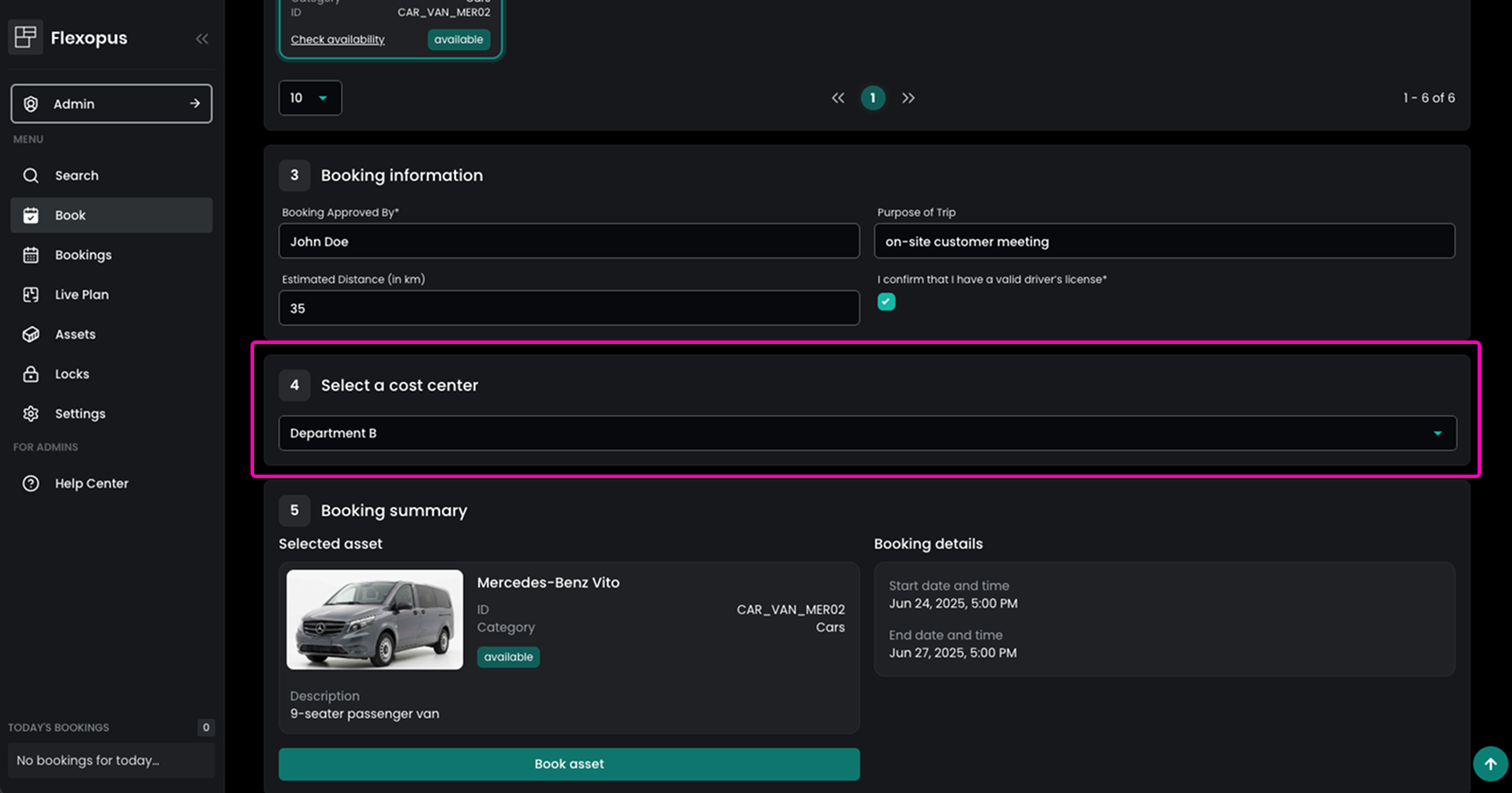
Task: Click the Mercedes-Benz Vito thumbnail image
Action: coord(375,619)
